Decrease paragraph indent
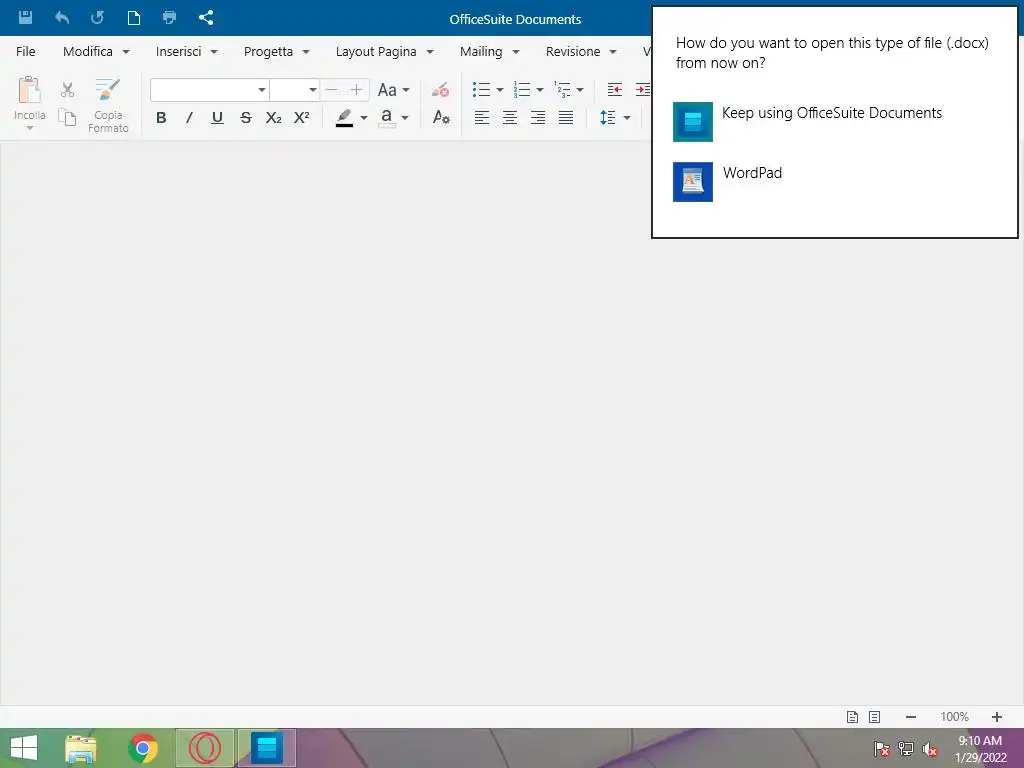The width and height of the screenshot is (1024, 768). point(615,89)
